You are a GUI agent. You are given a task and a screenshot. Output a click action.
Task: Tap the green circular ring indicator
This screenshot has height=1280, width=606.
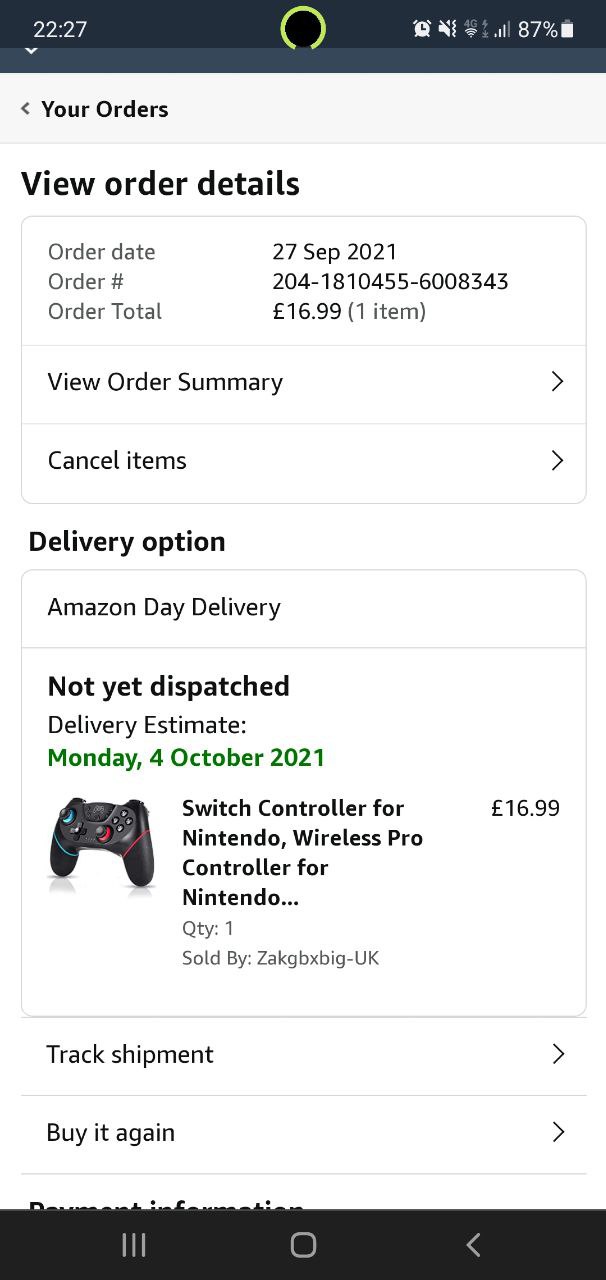(303, 28)
